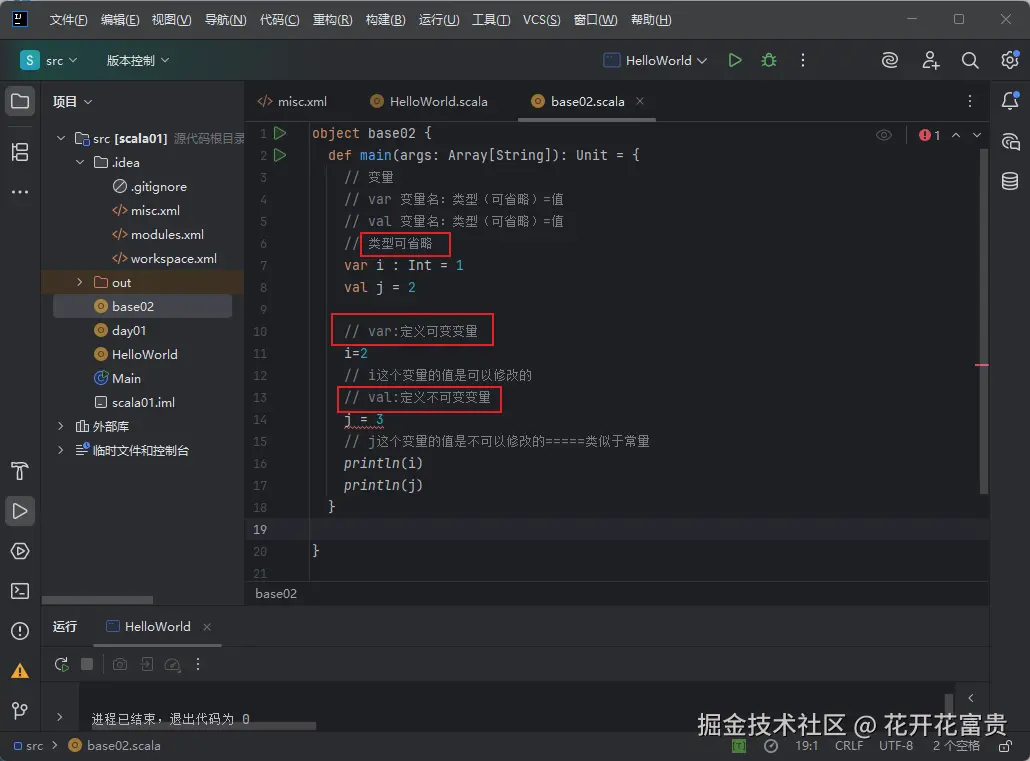Show more tool windows ellipsis
Screen dimensions: 1030x761
(20, 192)
